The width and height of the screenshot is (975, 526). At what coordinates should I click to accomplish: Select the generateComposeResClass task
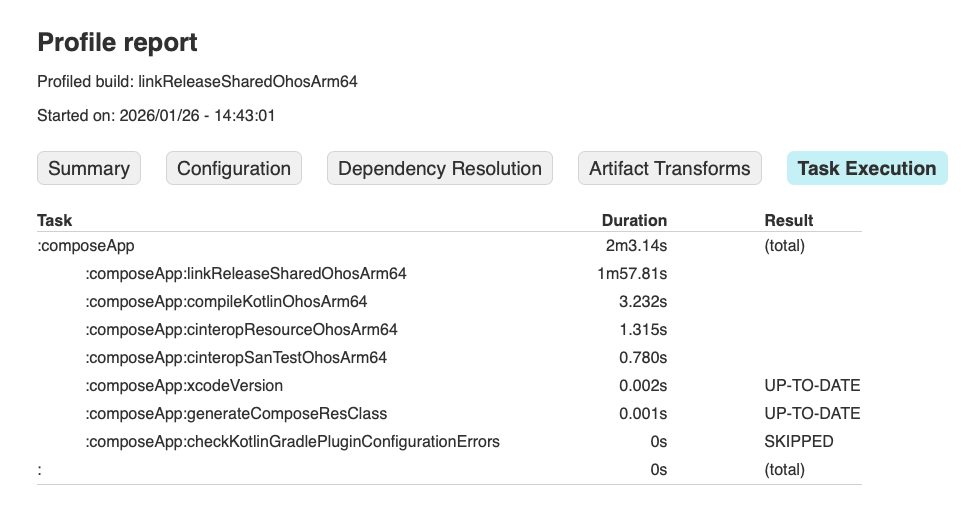(236, 413)
